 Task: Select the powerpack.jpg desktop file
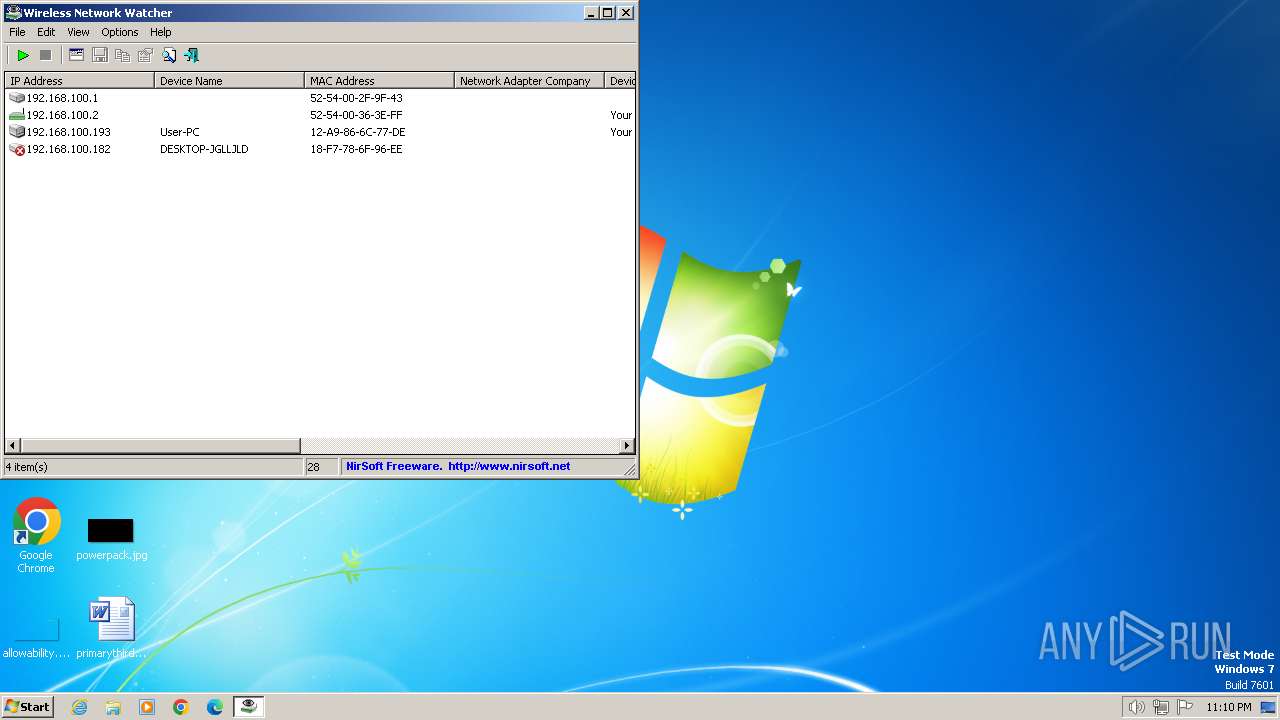(111, 540)
